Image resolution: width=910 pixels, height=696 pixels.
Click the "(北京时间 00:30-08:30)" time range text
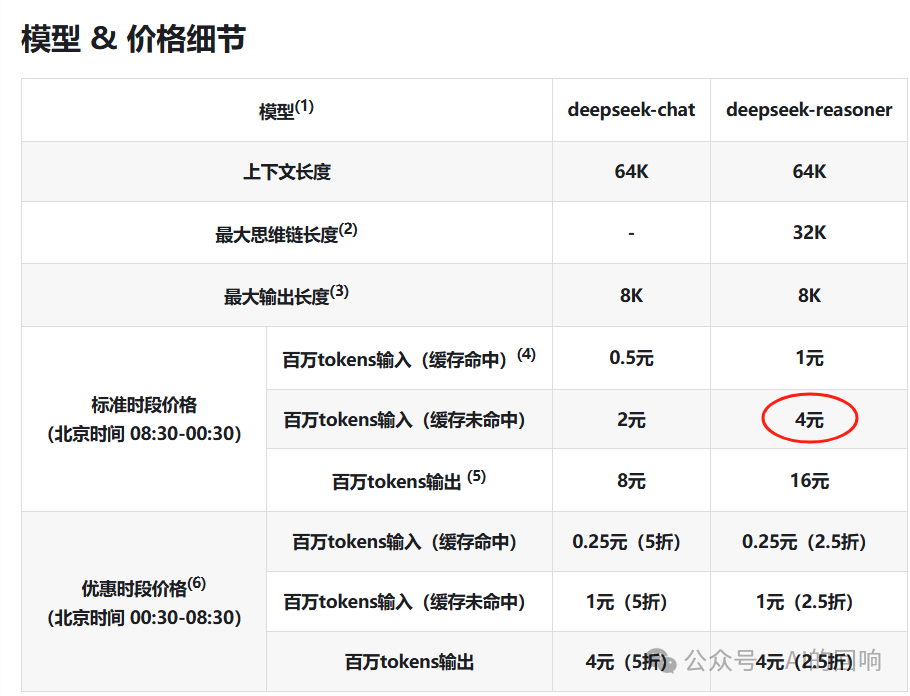click(x=144, y=618)
